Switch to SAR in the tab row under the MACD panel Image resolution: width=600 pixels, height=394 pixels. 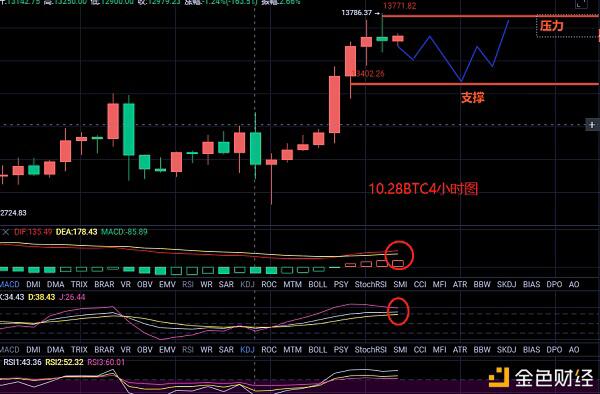point(226,284)
